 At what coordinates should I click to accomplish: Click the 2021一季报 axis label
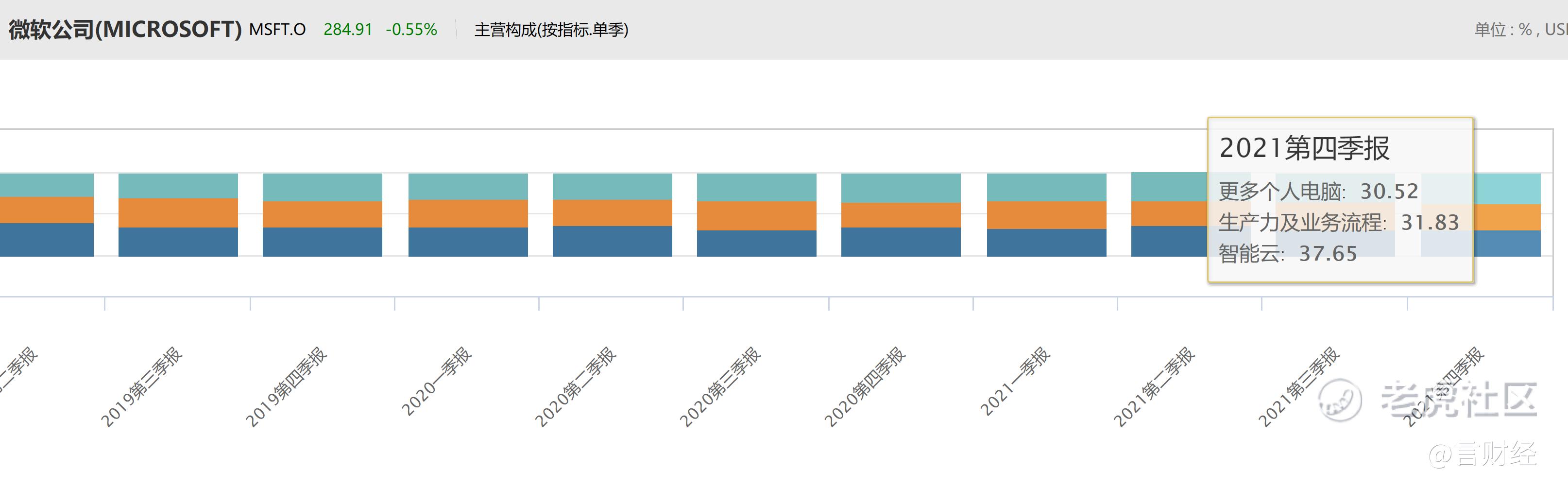(x=1015, y=381)
